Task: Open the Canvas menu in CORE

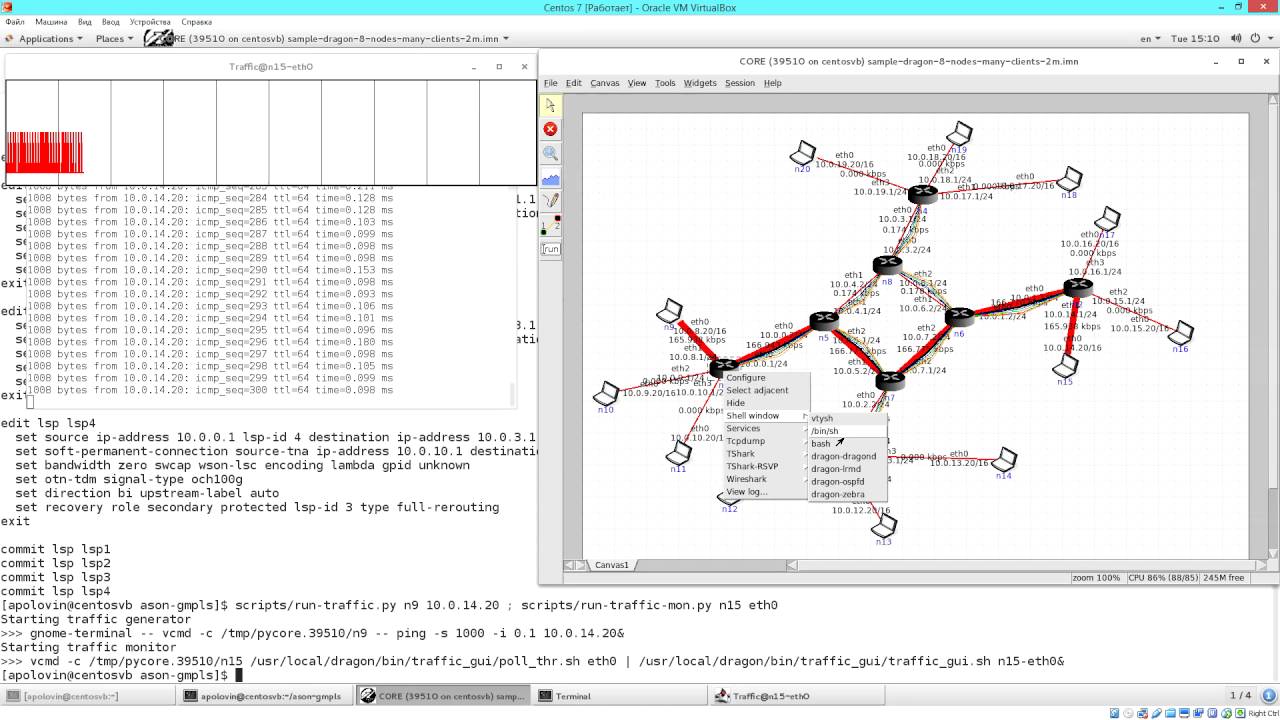Action: coord(604,83)
